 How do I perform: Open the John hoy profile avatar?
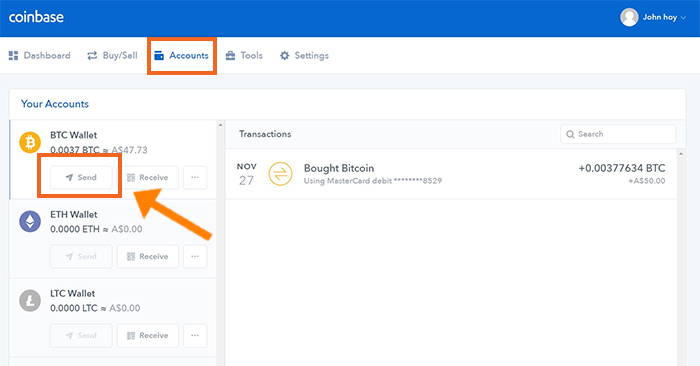click(x=629, y=17)
